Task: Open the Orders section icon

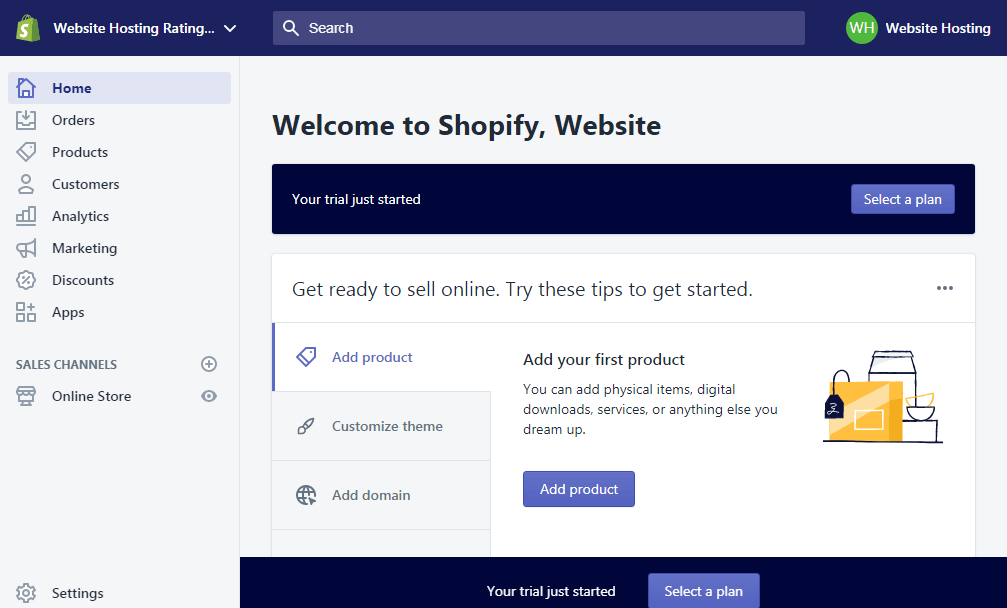Action: click(x=28, y=120)
